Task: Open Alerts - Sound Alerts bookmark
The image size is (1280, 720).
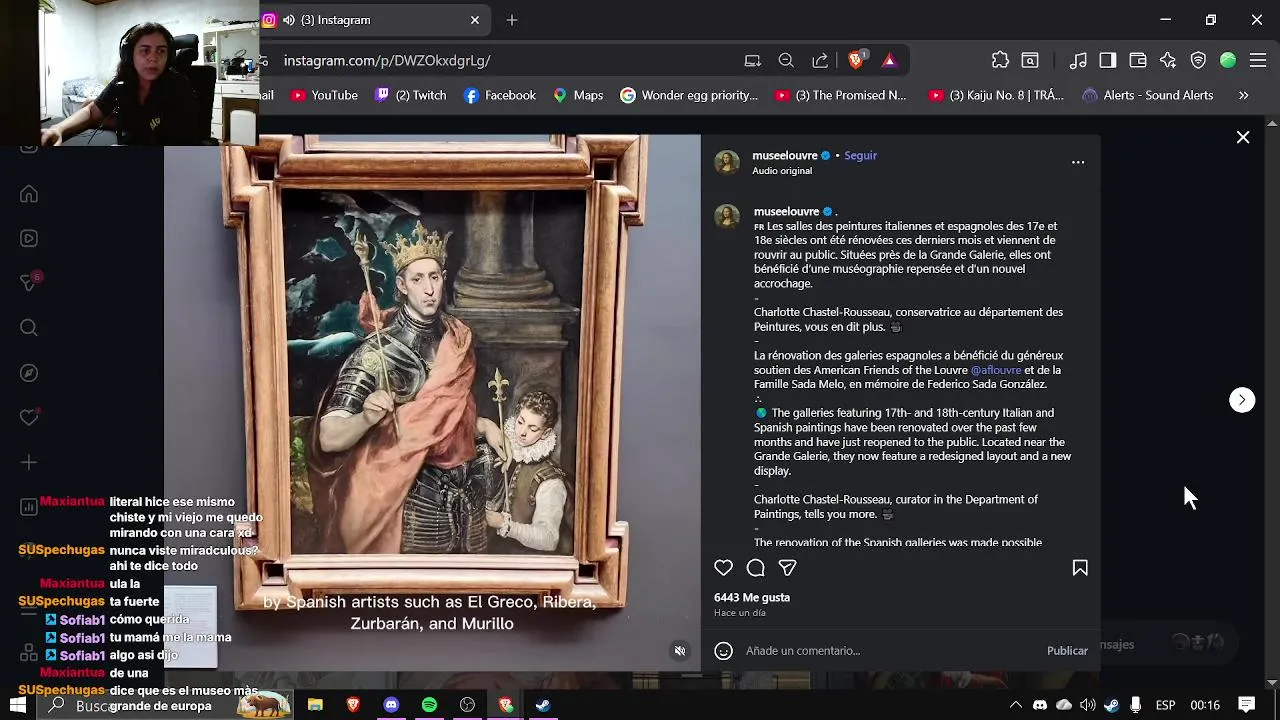Action: coord(1148,96)
